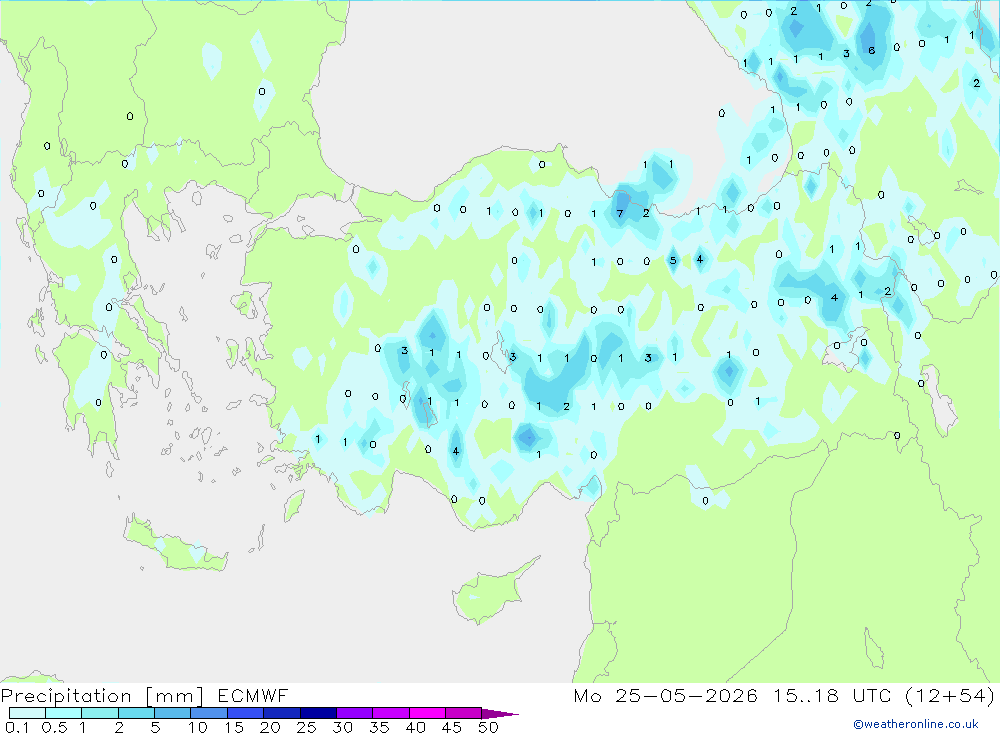This screenshot has height=733, width=1000.
Task: Click the '25' legend scale label
Action: (307, 727)
